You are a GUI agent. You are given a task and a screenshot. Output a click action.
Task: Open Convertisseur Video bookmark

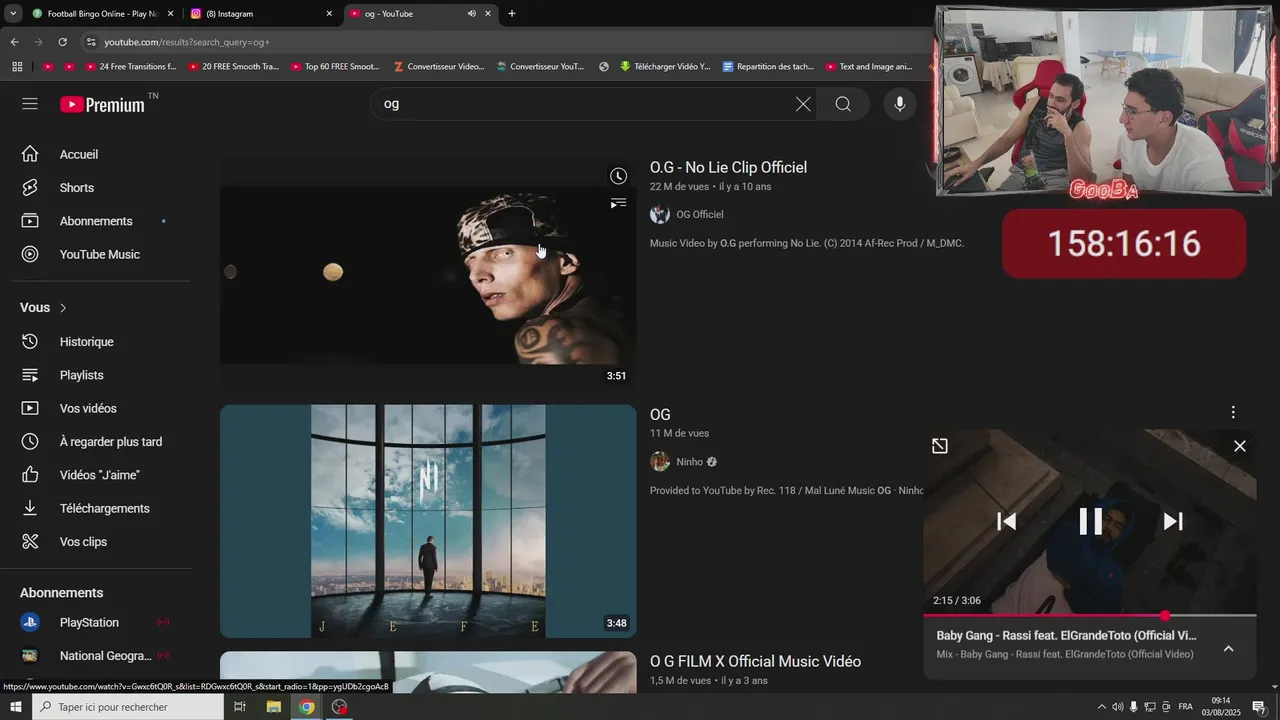439,67
